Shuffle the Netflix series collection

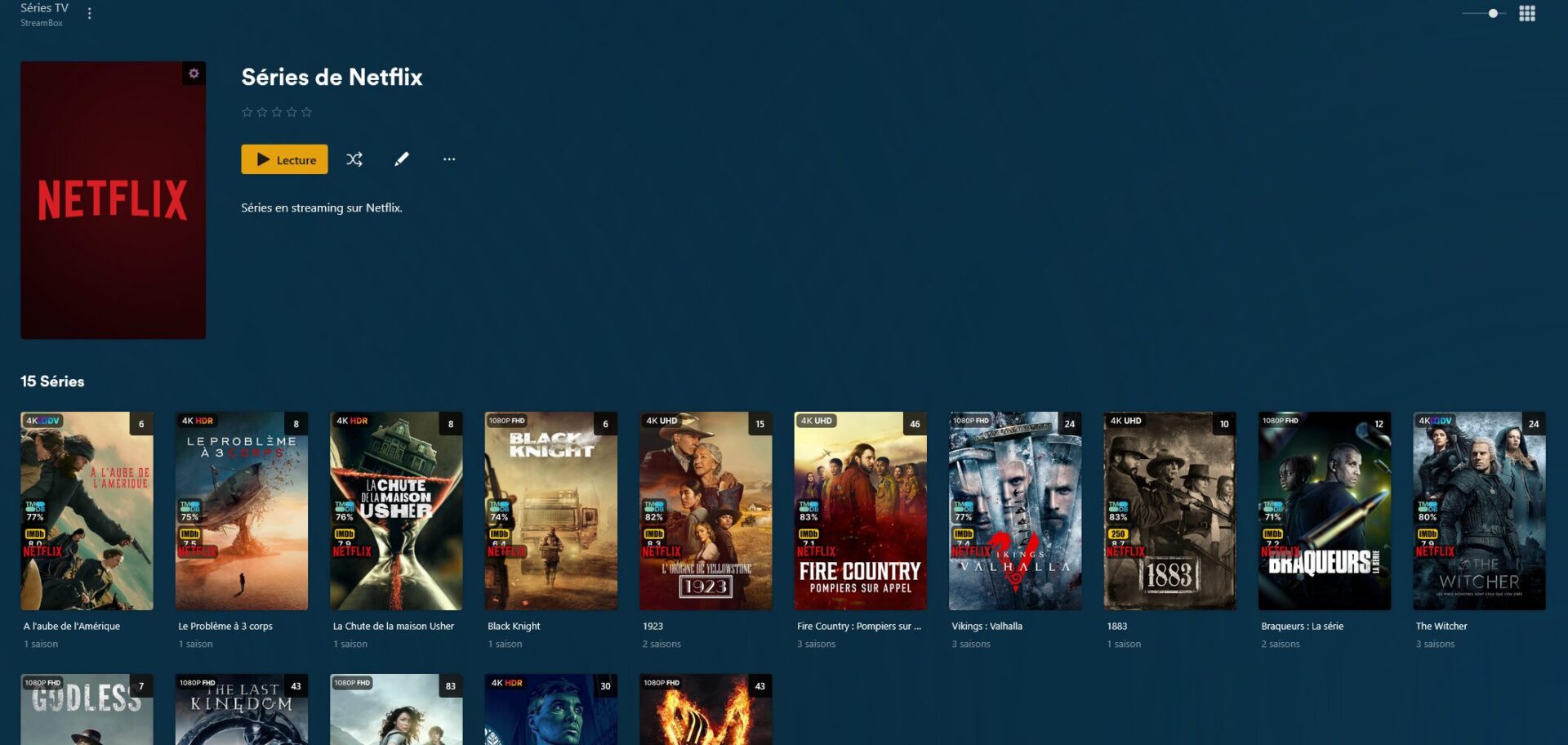[354, 159]
